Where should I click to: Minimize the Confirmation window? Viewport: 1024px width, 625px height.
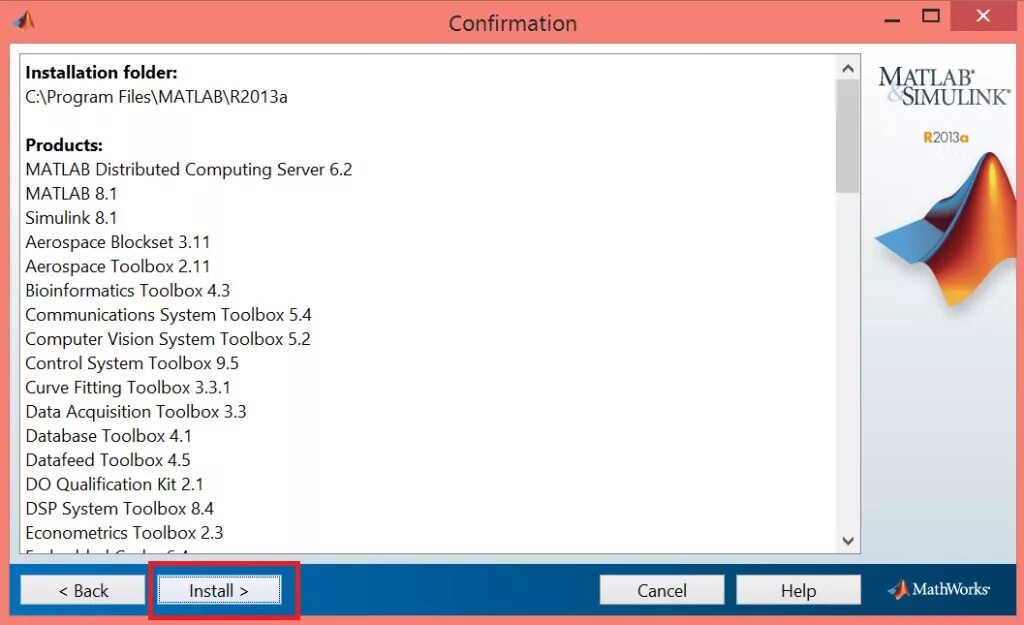pos(892,18)
